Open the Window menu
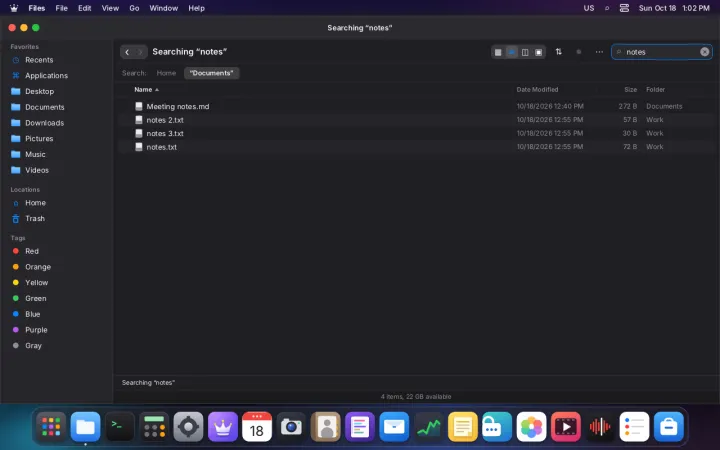 pyautogui.click(x=163, y=8)
